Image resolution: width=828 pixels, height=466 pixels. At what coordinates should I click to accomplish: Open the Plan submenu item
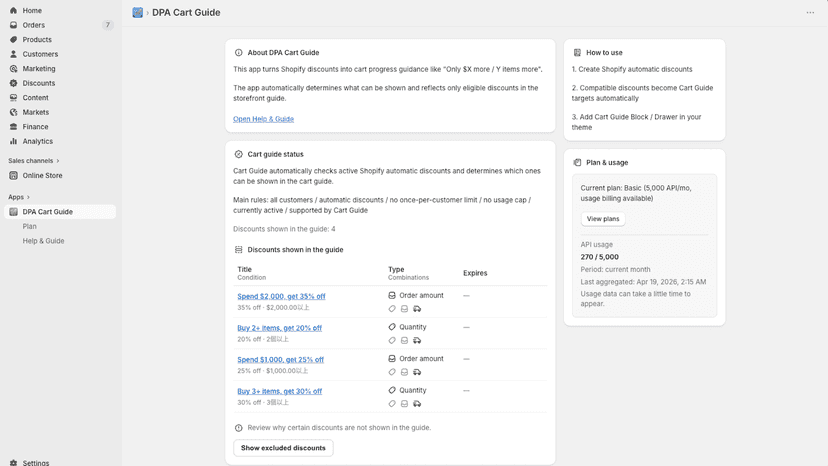pyautogui.click(x=30, y=226)
